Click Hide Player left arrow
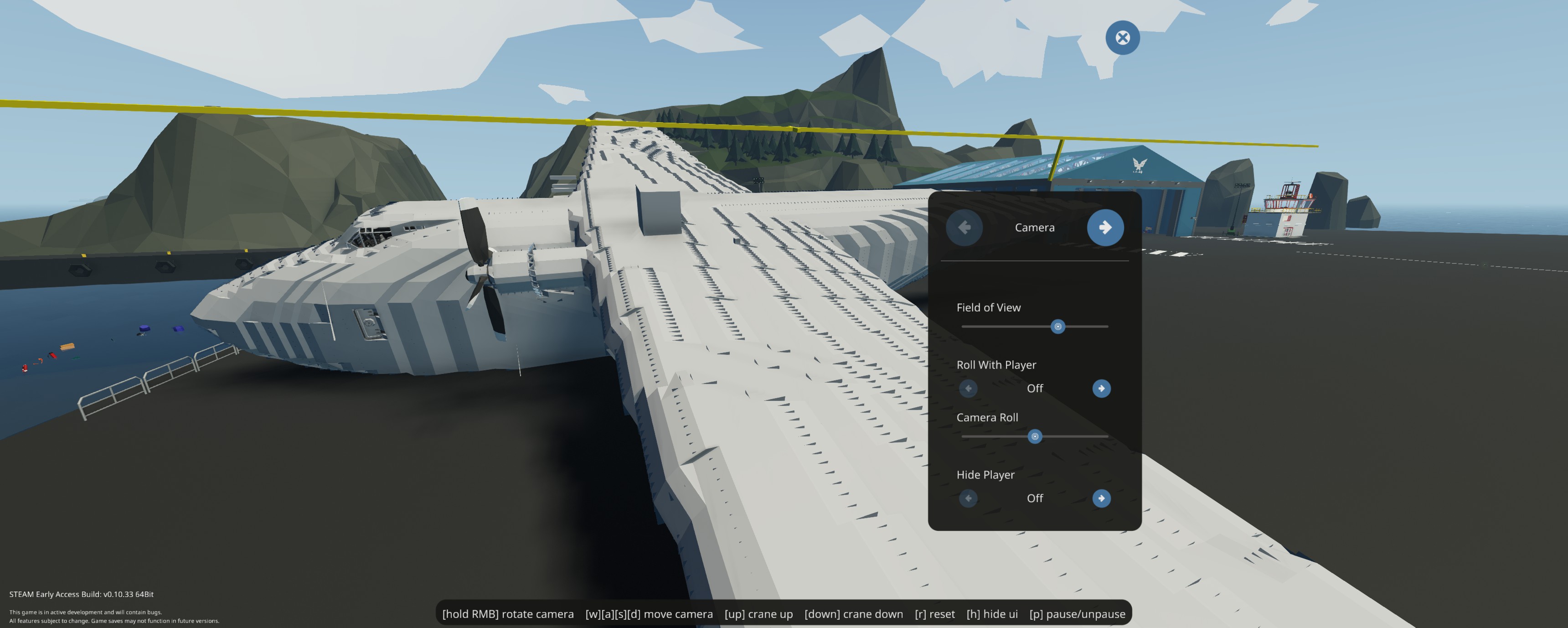 click(x=968, y=498)
